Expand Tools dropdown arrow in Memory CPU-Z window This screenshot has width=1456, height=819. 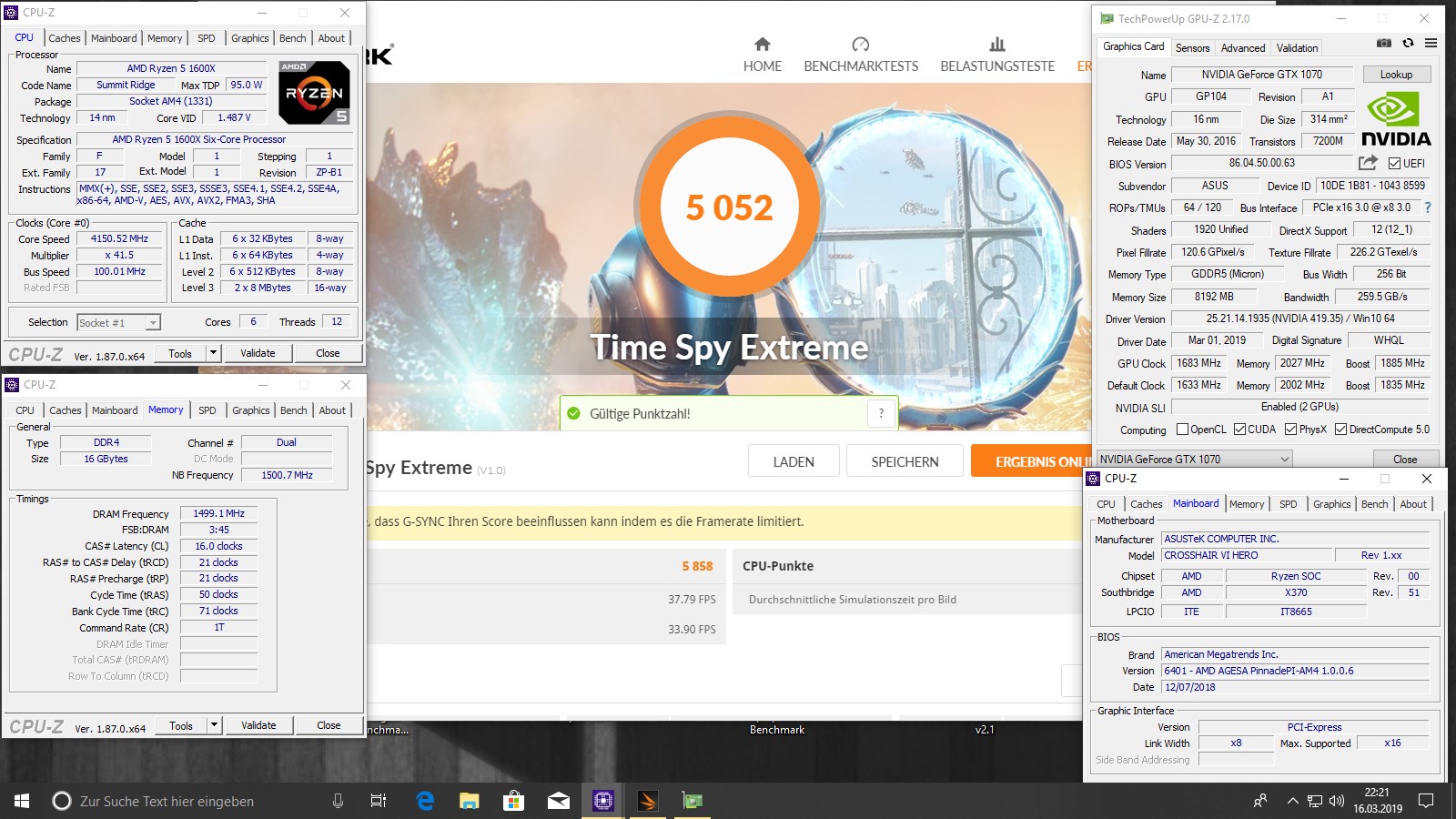214,725
